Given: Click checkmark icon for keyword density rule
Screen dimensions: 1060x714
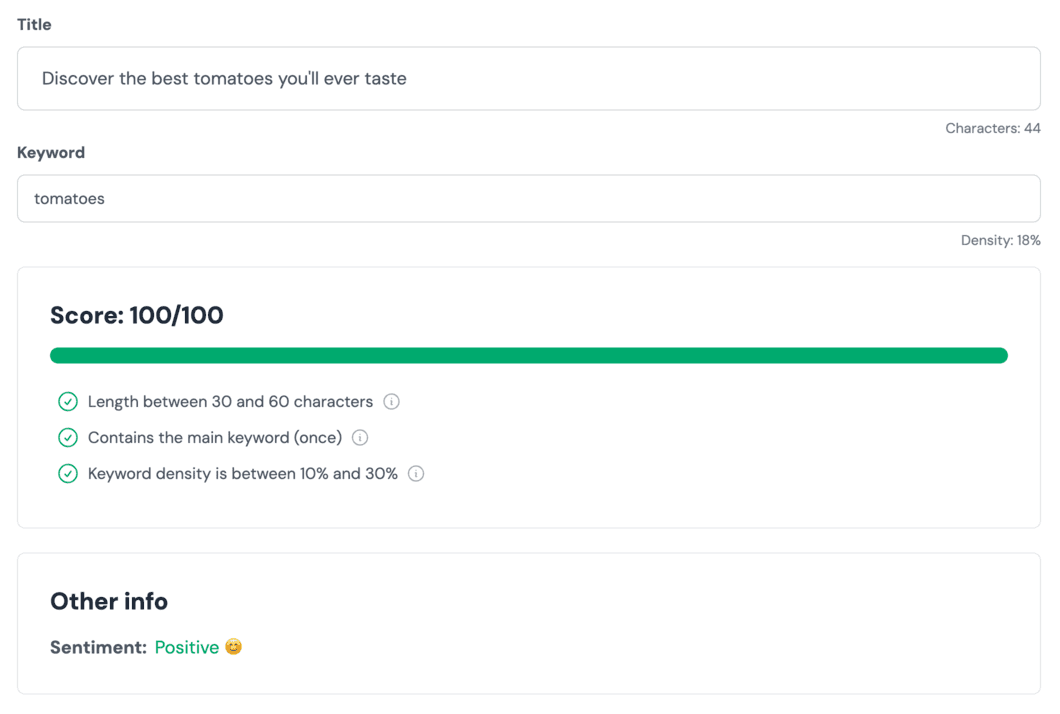Looking at the screenshot, I should (68, 474).
